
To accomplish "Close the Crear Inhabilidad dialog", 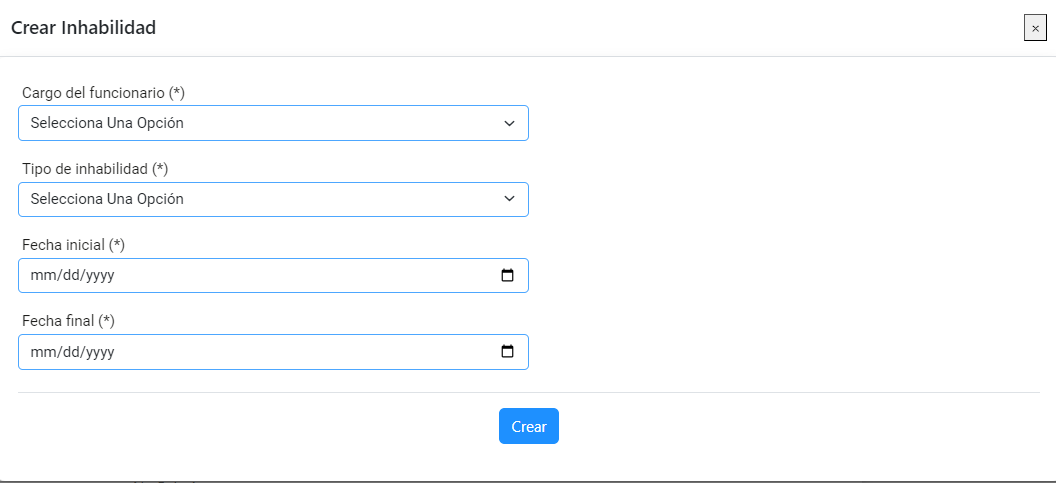I will [x=1035, y=28].
